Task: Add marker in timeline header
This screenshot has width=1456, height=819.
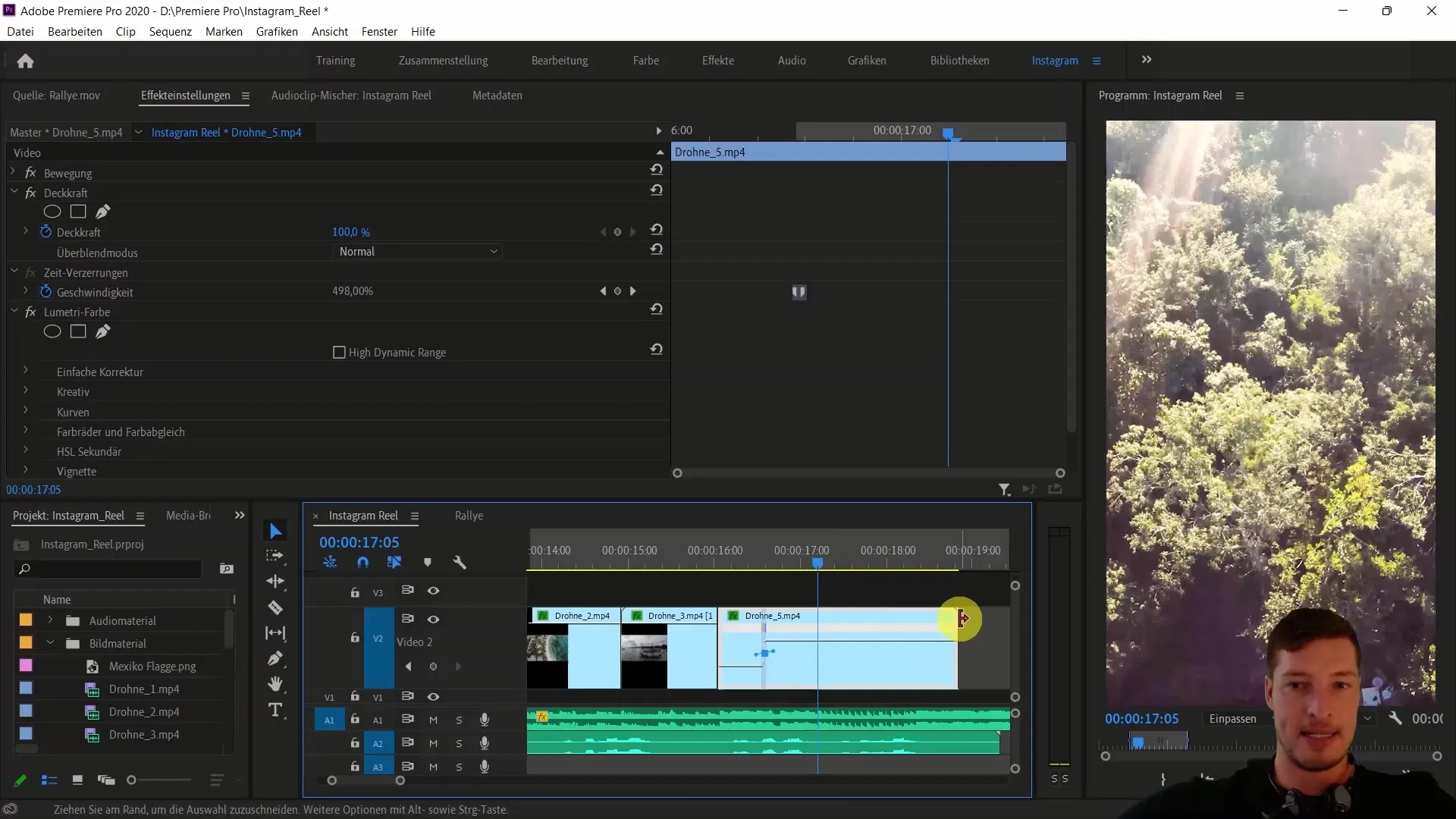Action: 428,563
